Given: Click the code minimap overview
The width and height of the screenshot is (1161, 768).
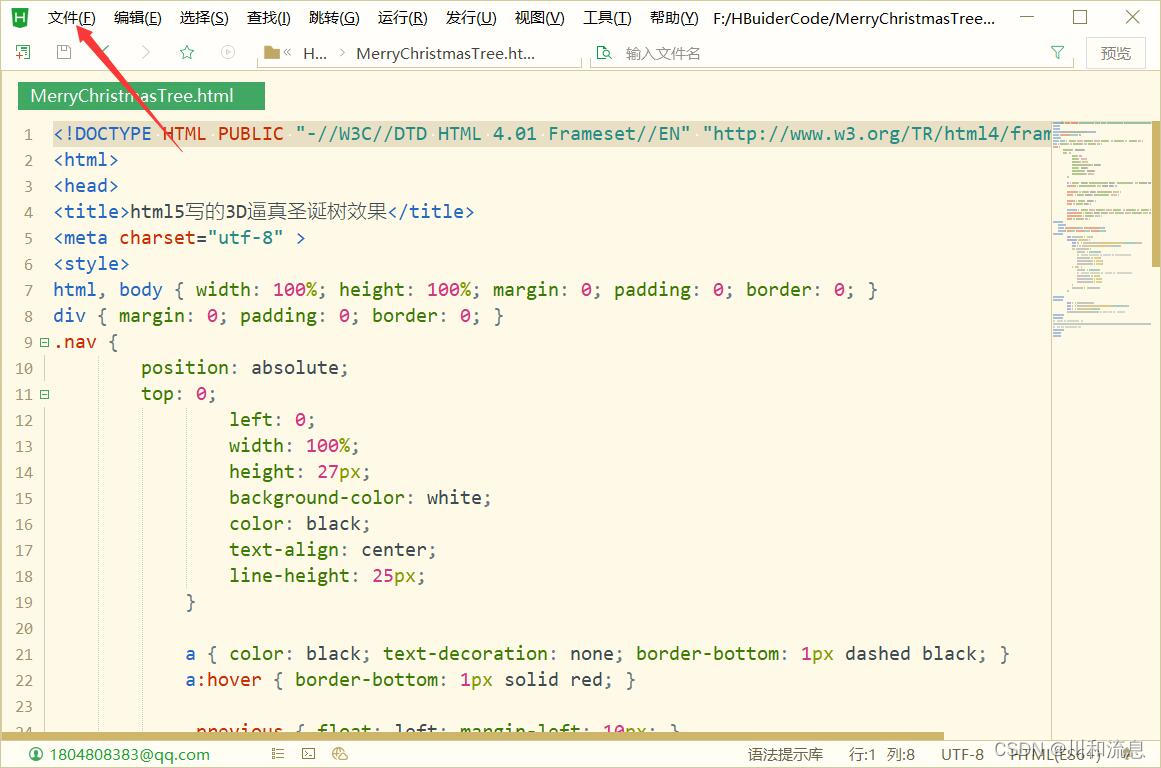Looking at the screenshot, I should 1101,230.
